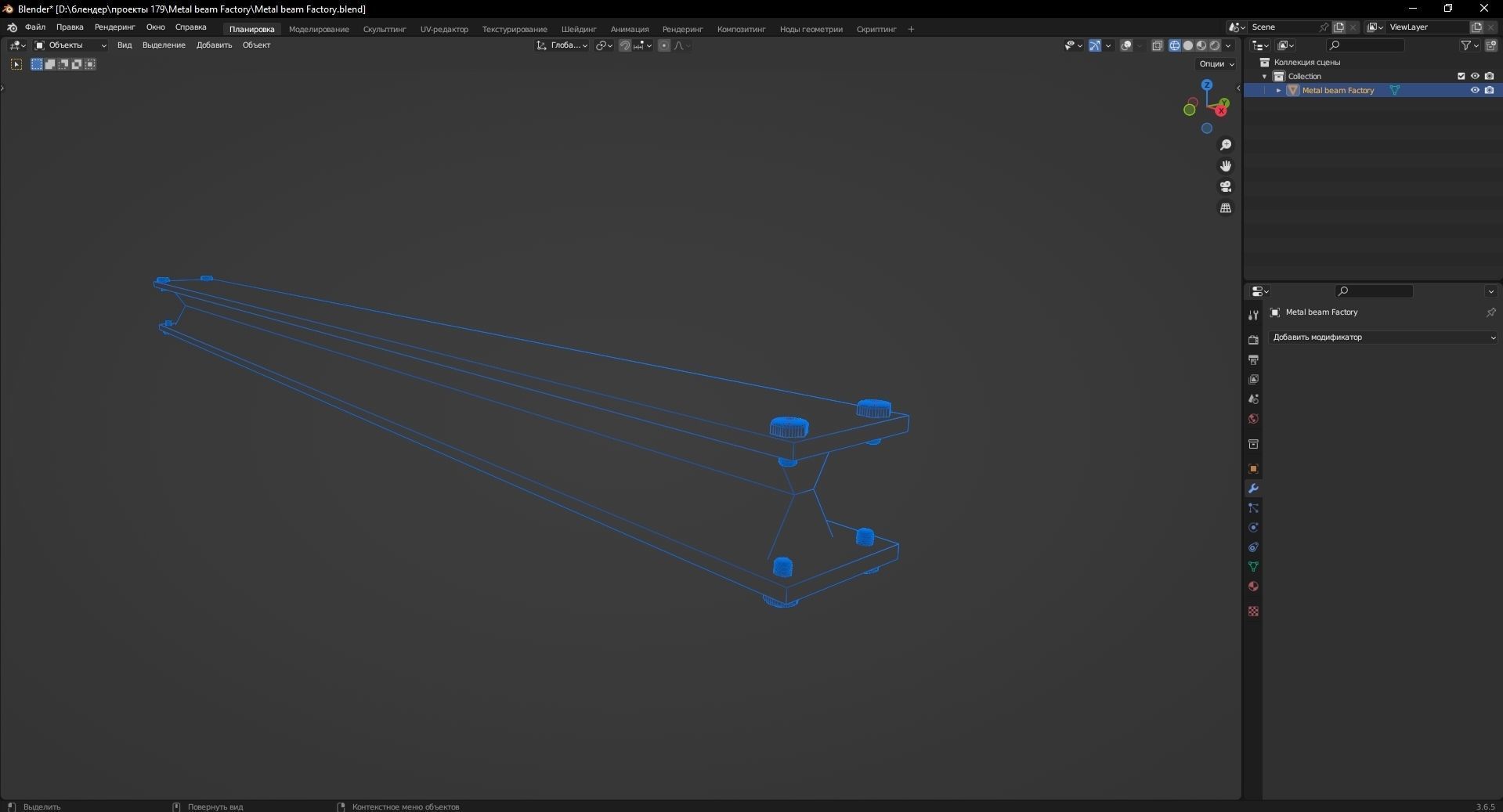
Task: Open the Collection properties tab
Action: pos(1253,444)
